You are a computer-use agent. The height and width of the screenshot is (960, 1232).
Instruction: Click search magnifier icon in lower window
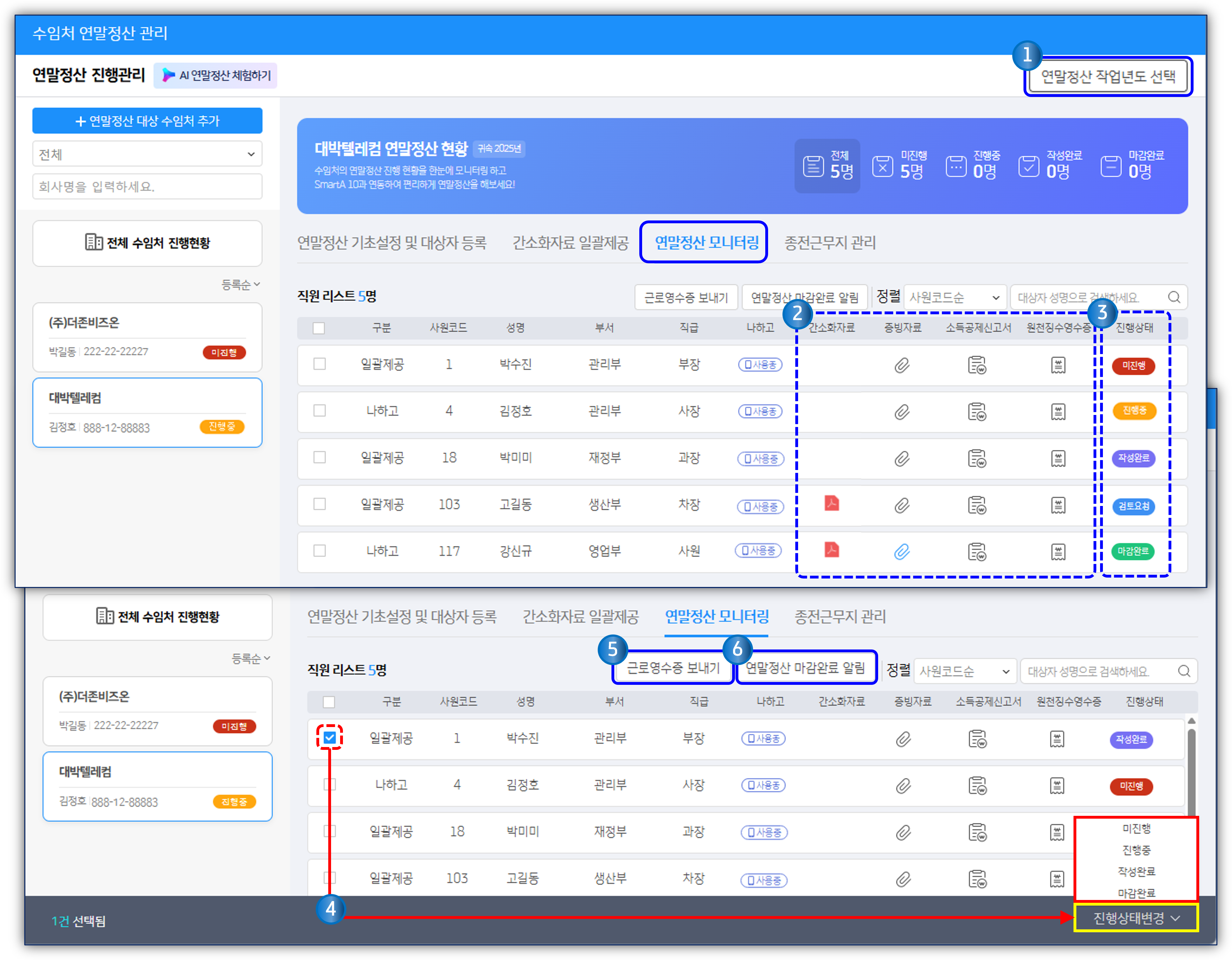click(1184, 670)
